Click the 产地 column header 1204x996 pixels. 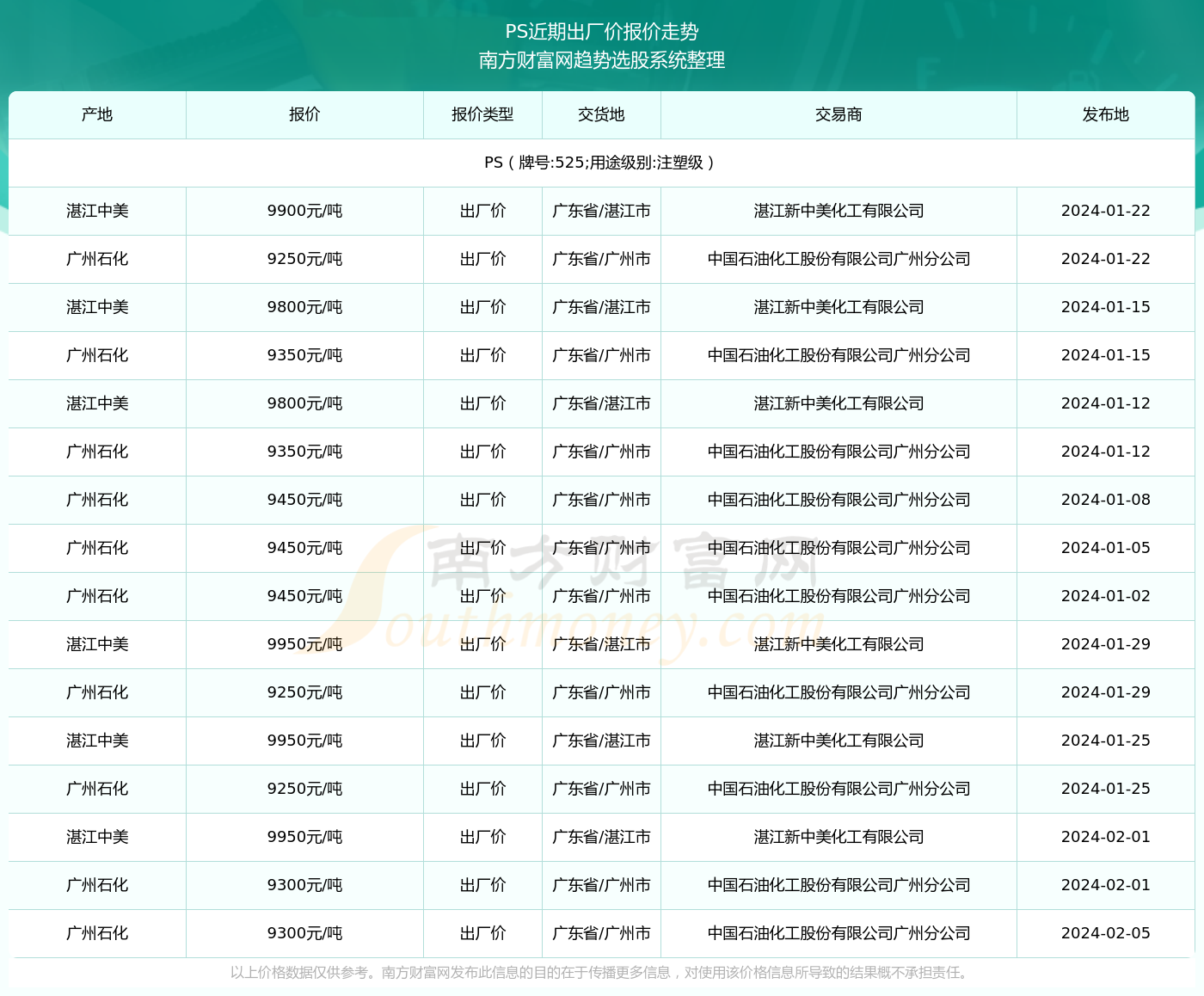pyautogui.click(x=96, y=114)
